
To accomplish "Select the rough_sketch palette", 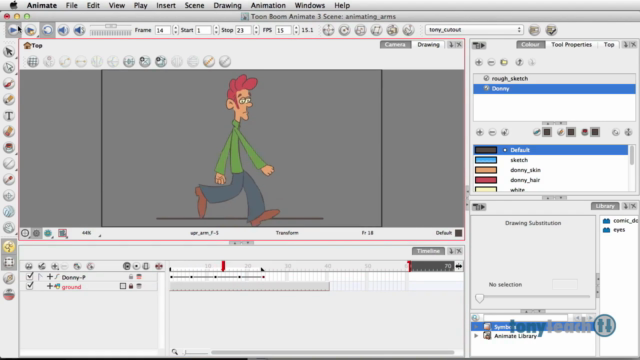I will tap(554, 78).
